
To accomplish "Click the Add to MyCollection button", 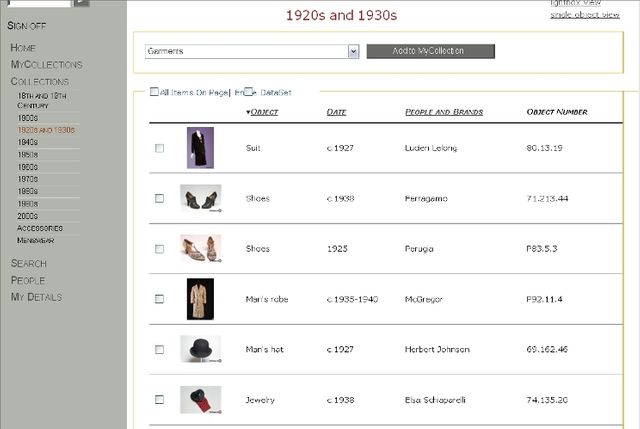I will click(x=431, y=51).
